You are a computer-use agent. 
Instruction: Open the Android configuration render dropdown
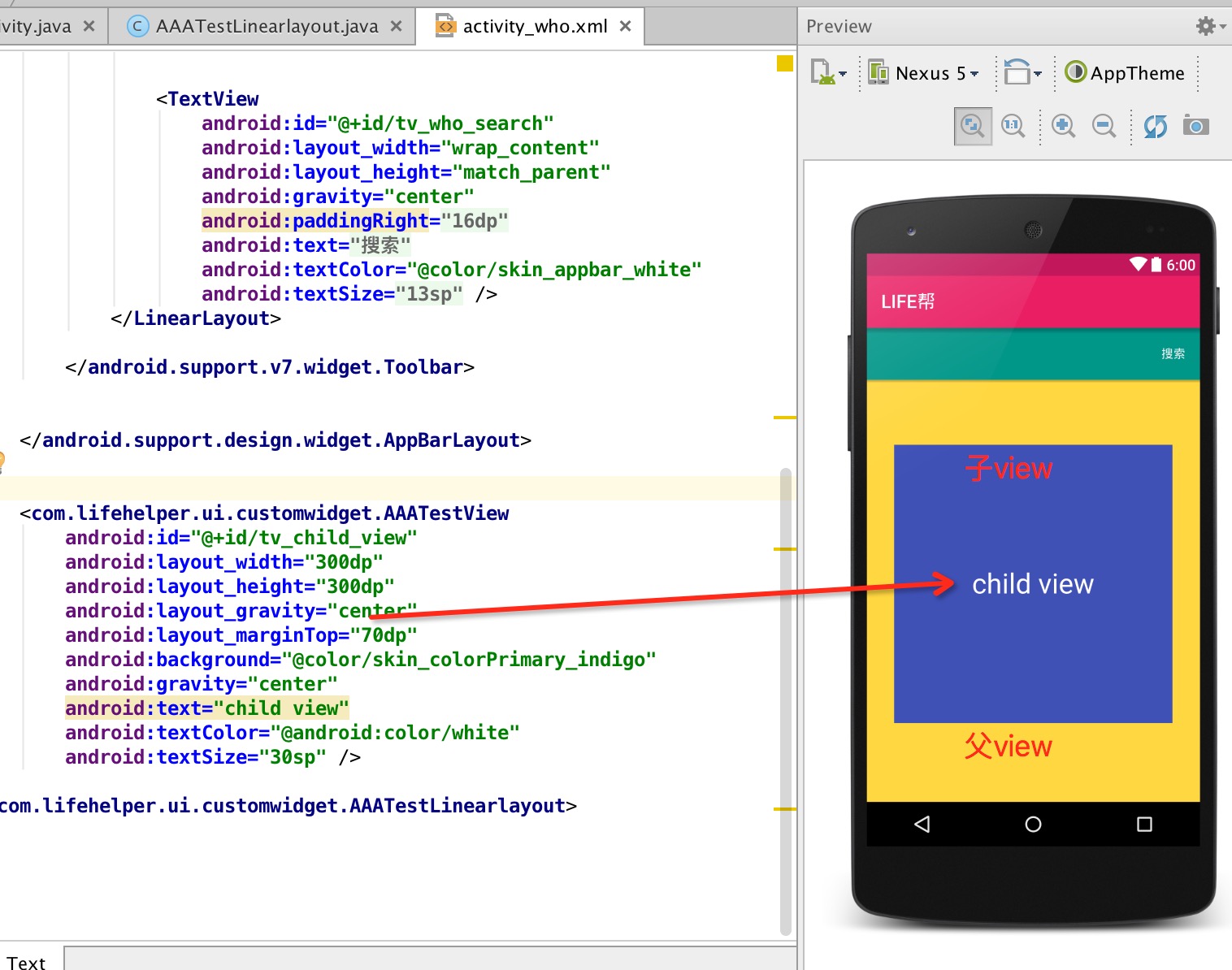(x=828, y=73)
